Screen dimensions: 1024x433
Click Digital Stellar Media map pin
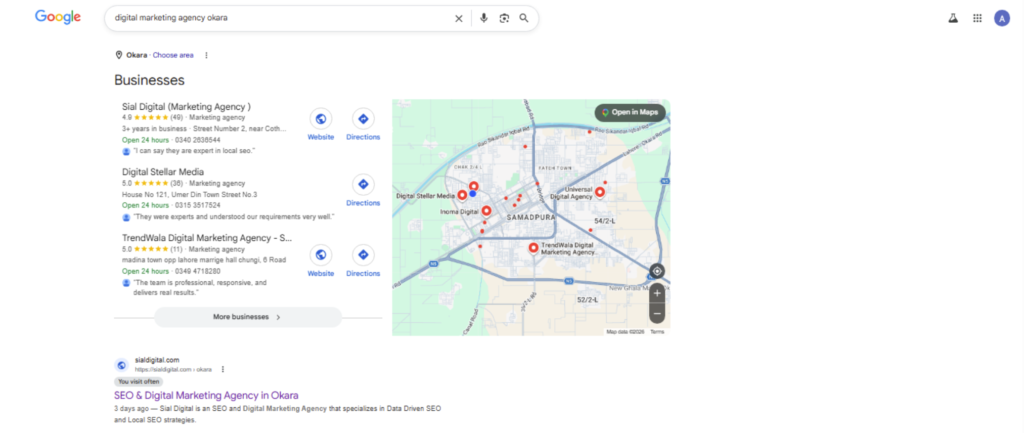462,195
